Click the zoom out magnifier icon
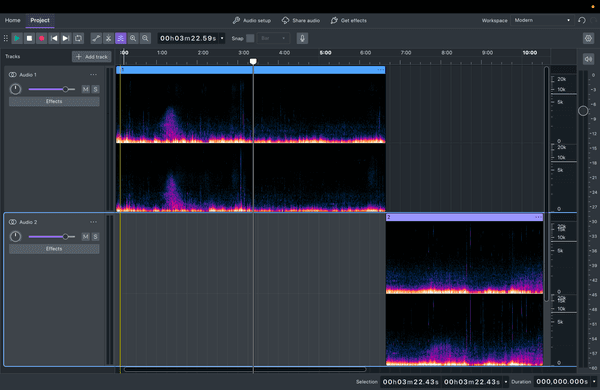This screenshot has width=600, height=390. pos(145,38)
